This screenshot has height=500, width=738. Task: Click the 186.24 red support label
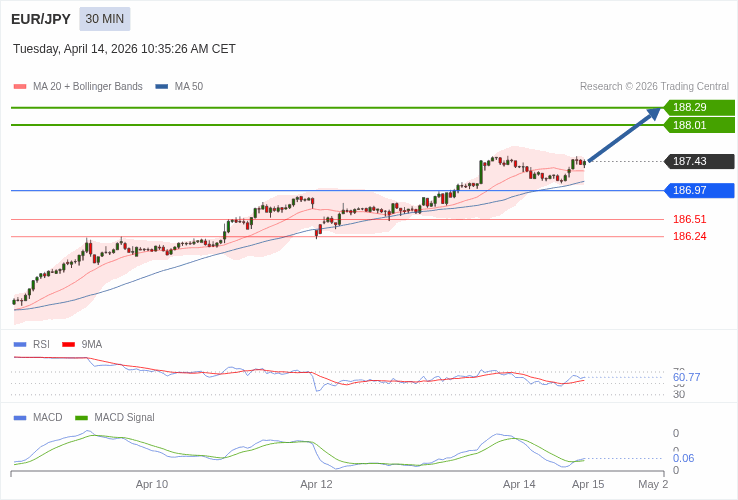coord(689,236)
